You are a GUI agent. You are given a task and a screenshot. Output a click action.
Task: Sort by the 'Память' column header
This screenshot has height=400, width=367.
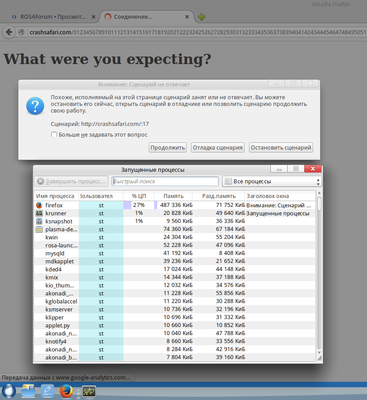pos(173,196)
